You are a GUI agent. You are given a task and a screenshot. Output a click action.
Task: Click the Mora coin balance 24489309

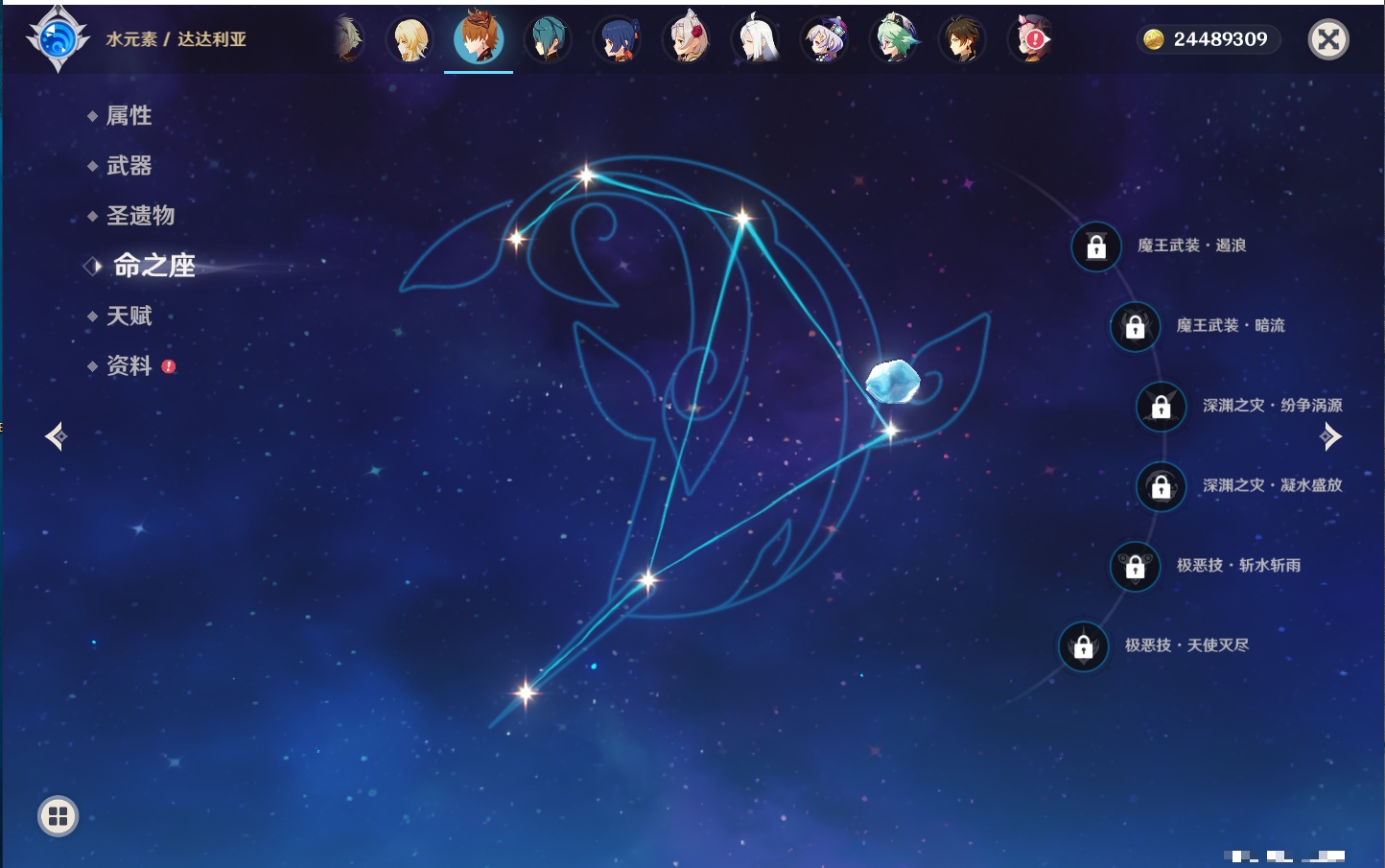(x=1209, y=39)
